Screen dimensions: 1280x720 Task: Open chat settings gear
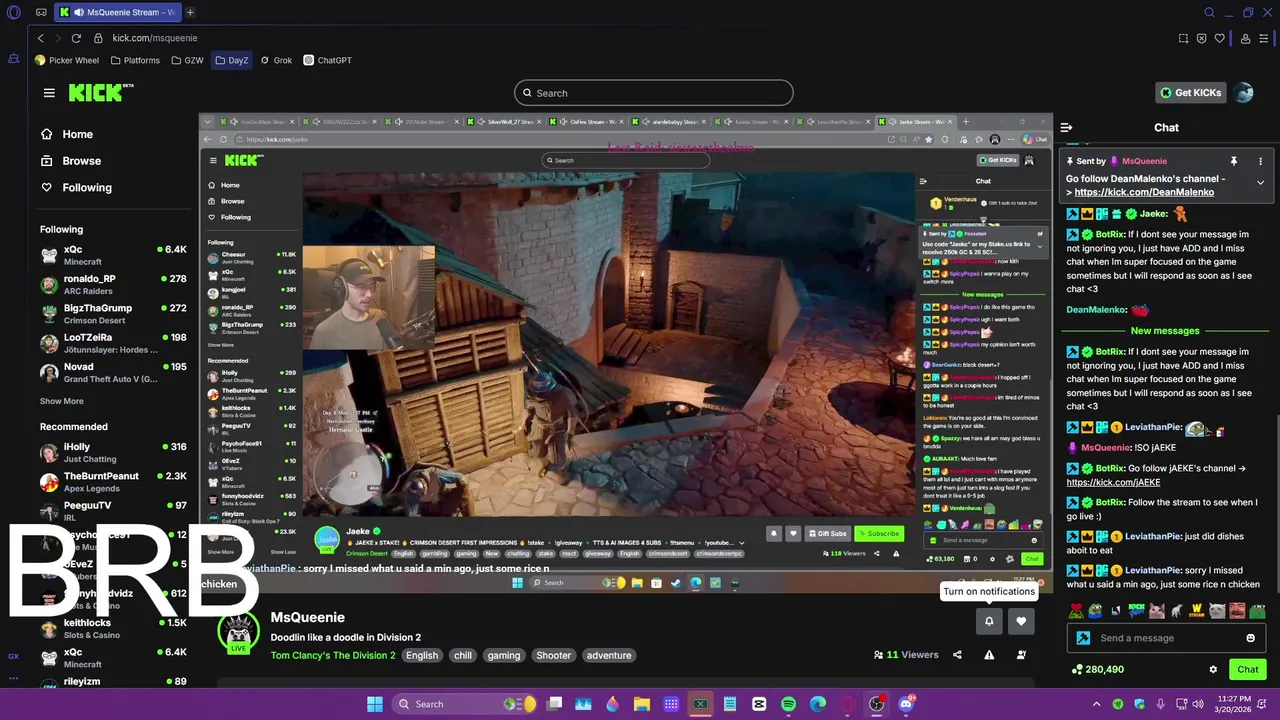point(1213,670)
